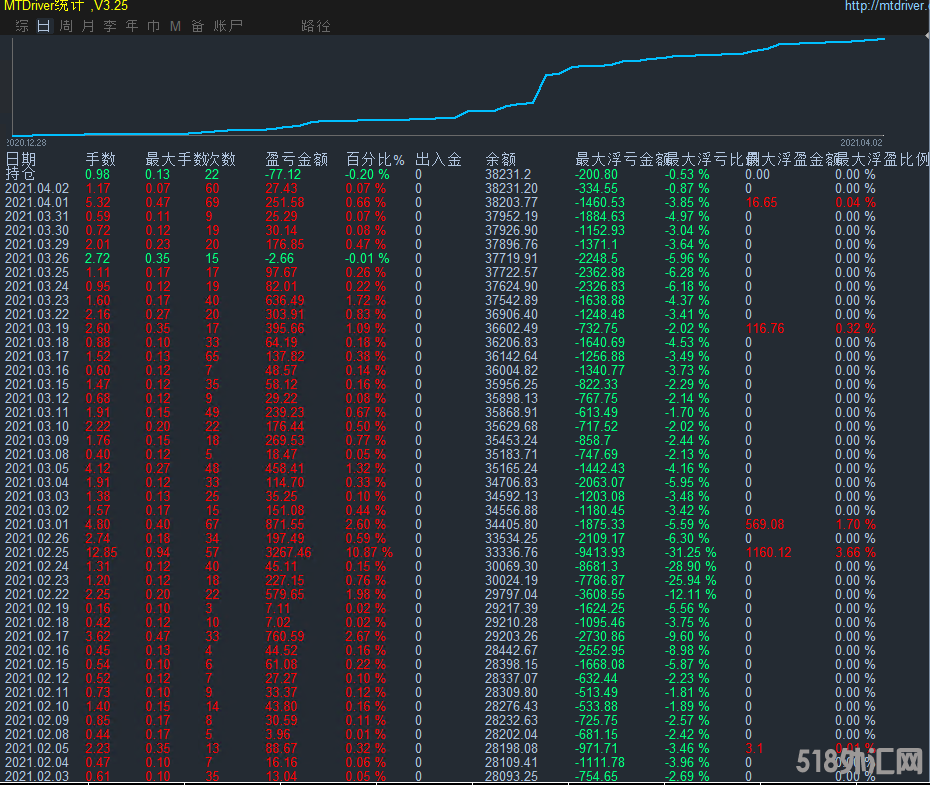
Task: Select the 年 yearly tab
Action: (132, 25)
